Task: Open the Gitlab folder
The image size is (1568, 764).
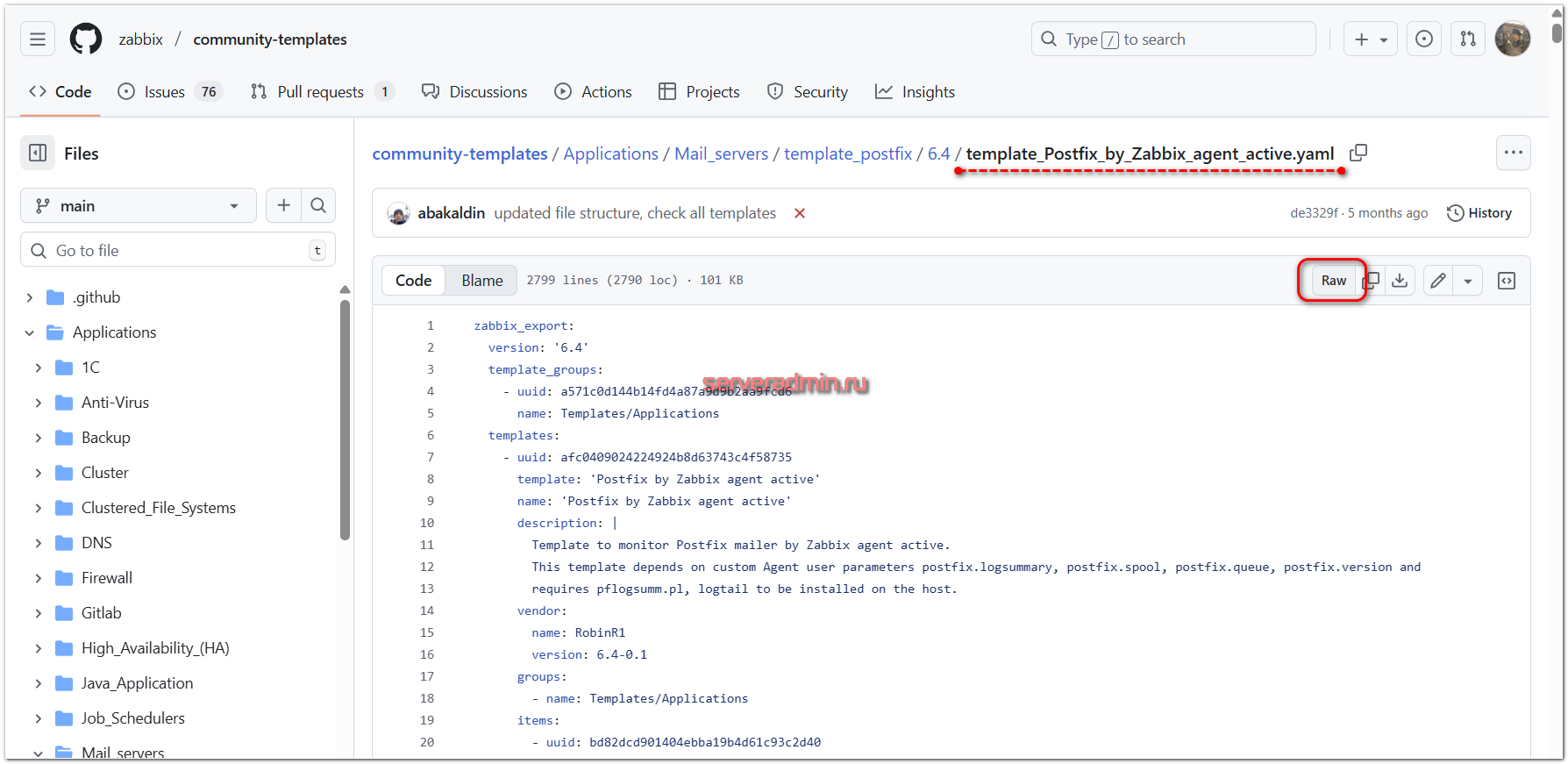Action: [x=101, y=613]
